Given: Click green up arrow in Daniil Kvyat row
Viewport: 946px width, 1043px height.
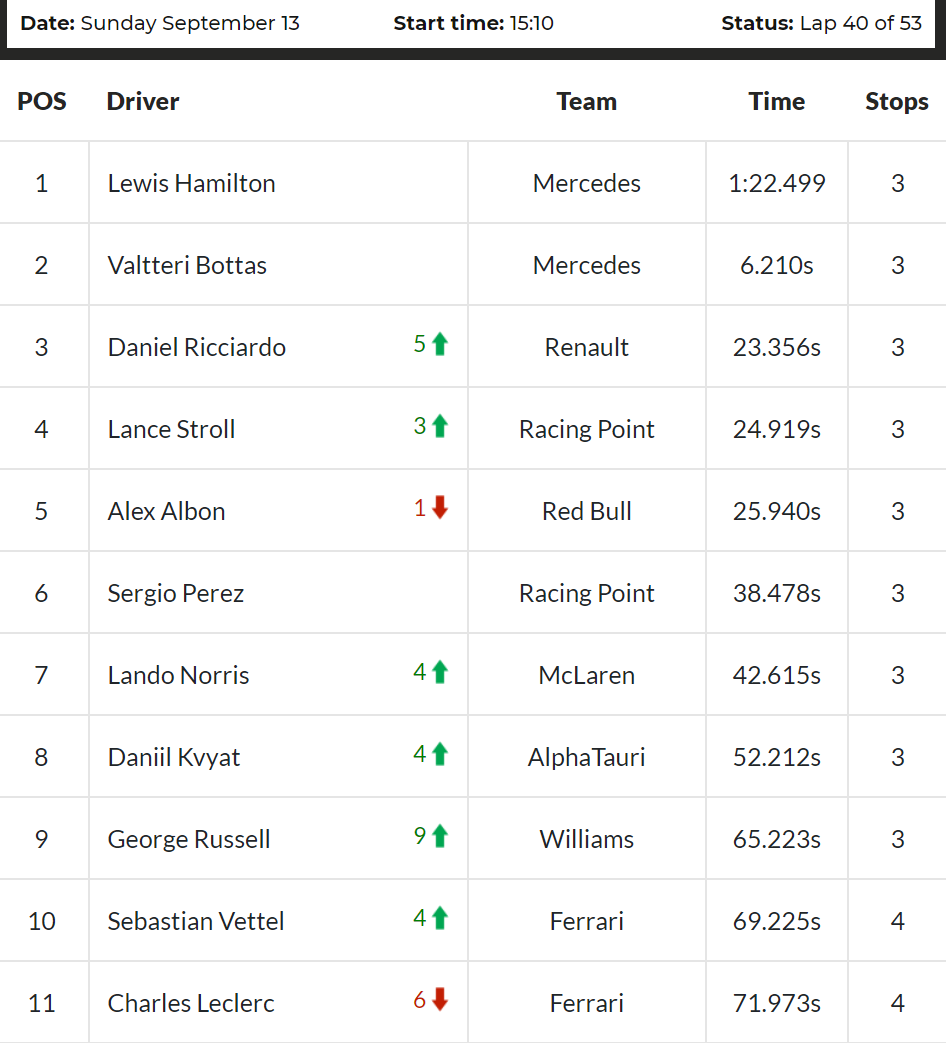Looking at the screenshot, I should coord(440,754).
